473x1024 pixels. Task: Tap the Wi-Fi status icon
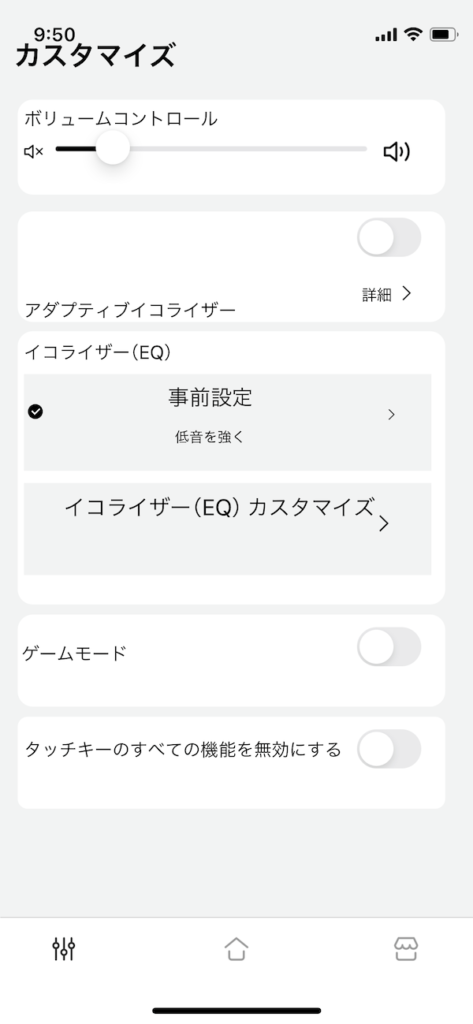[x=413, y=34]
